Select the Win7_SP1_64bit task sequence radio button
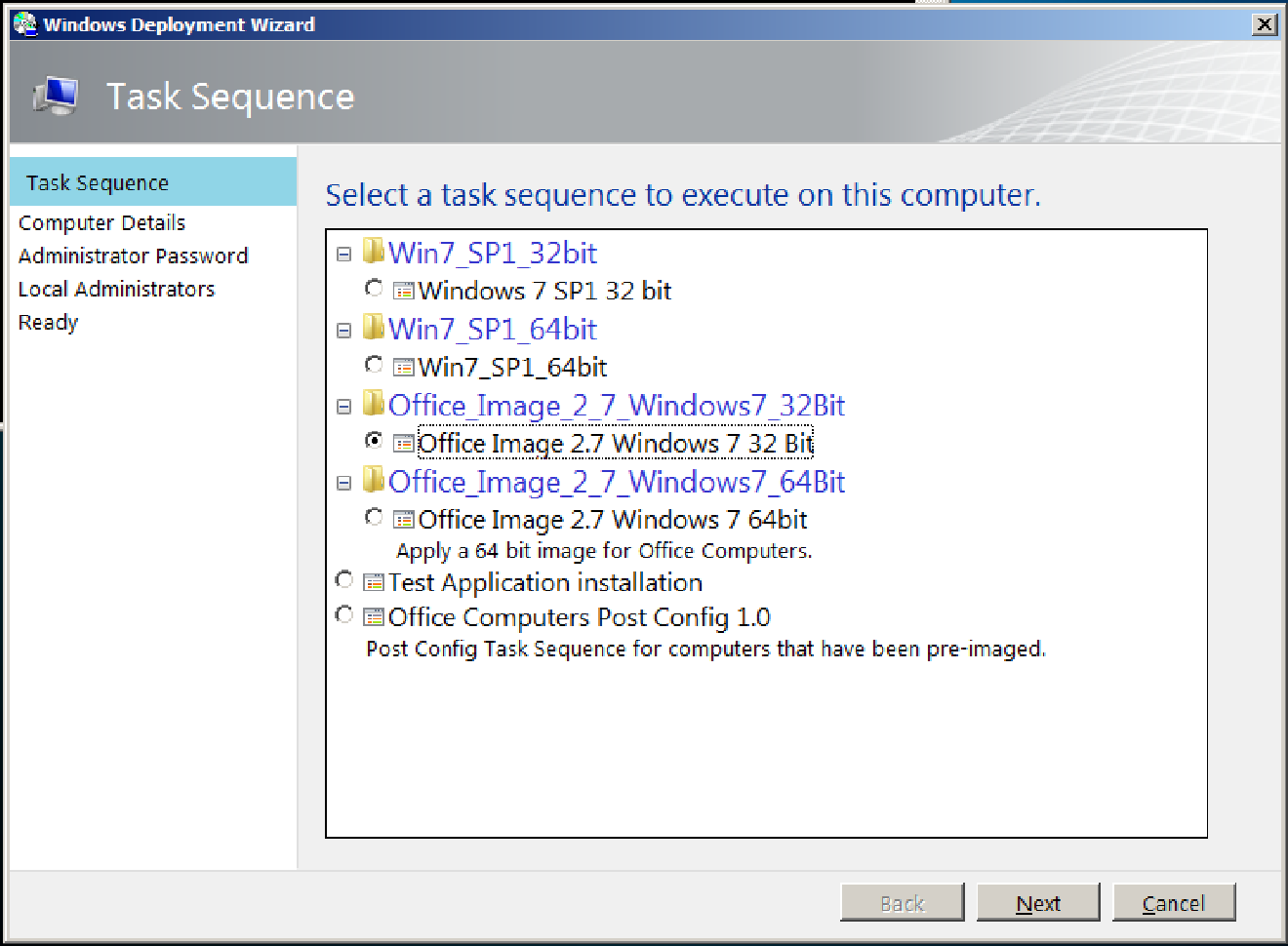1288x946 pixels. pyautogui.click(x=374, y=365)
